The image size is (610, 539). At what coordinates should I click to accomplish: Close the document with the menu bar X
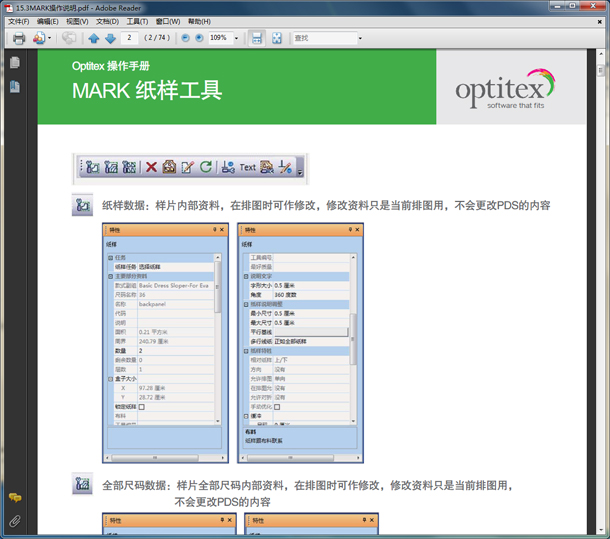[x=599, y=22]
